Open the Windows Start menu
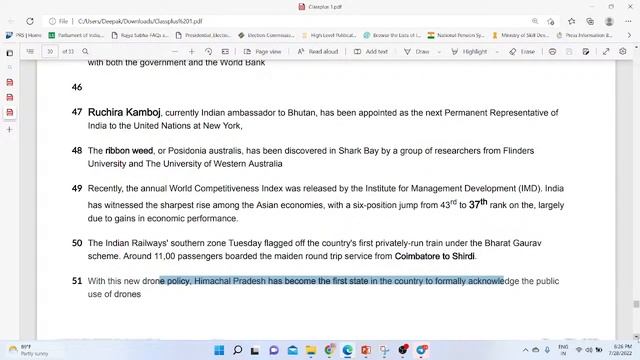 click(219, 350)
